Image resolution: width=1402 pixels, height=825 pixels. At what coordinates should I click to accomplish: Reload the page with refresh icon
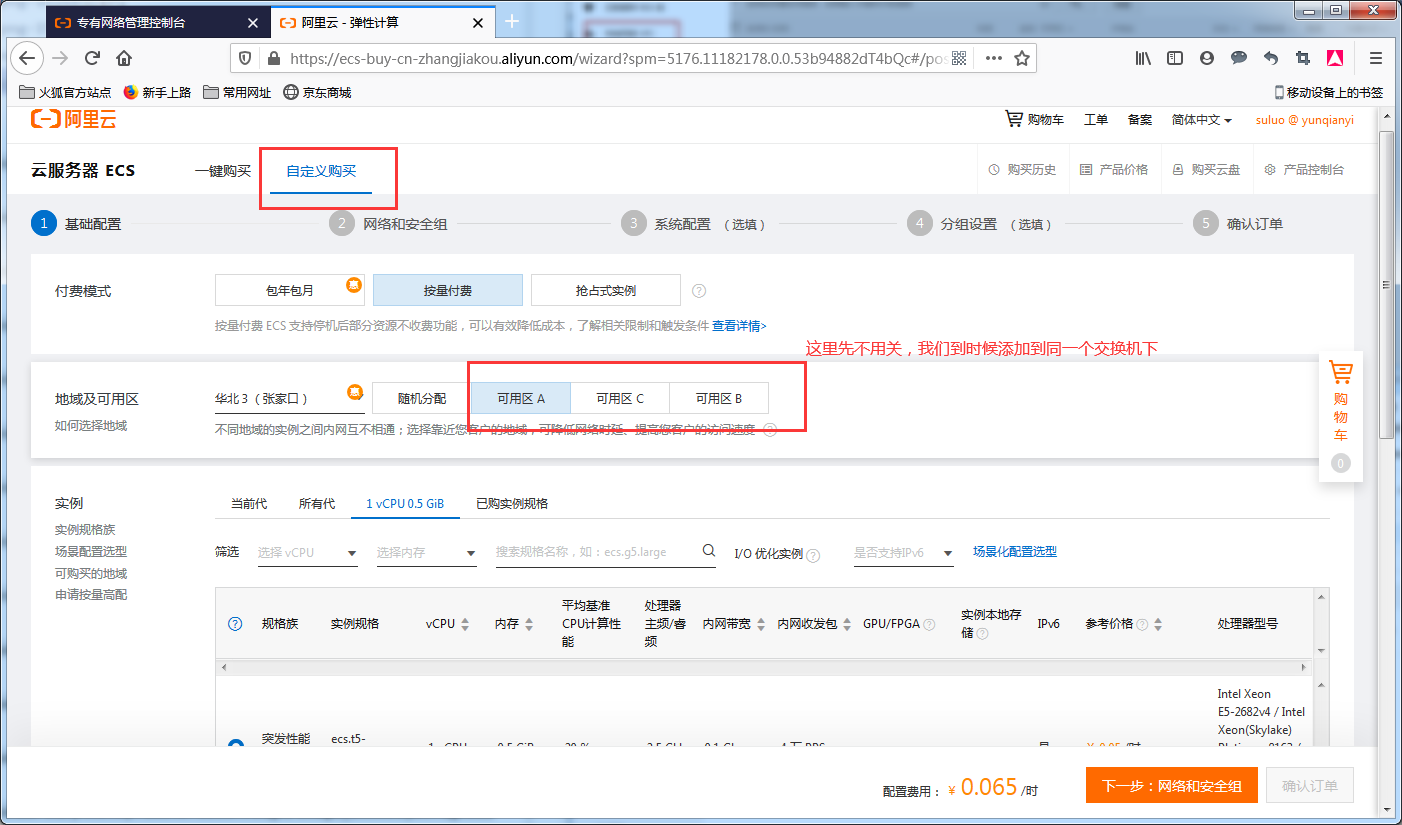pyautogui.click(x=92, y=58)
